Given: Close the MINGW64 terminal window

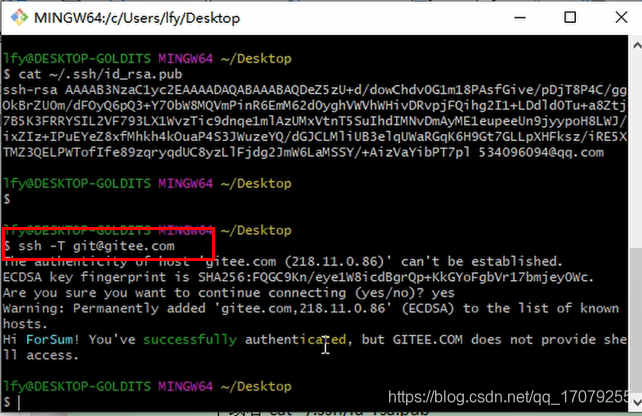Looking at the screenshot, I should coord(621,18).
